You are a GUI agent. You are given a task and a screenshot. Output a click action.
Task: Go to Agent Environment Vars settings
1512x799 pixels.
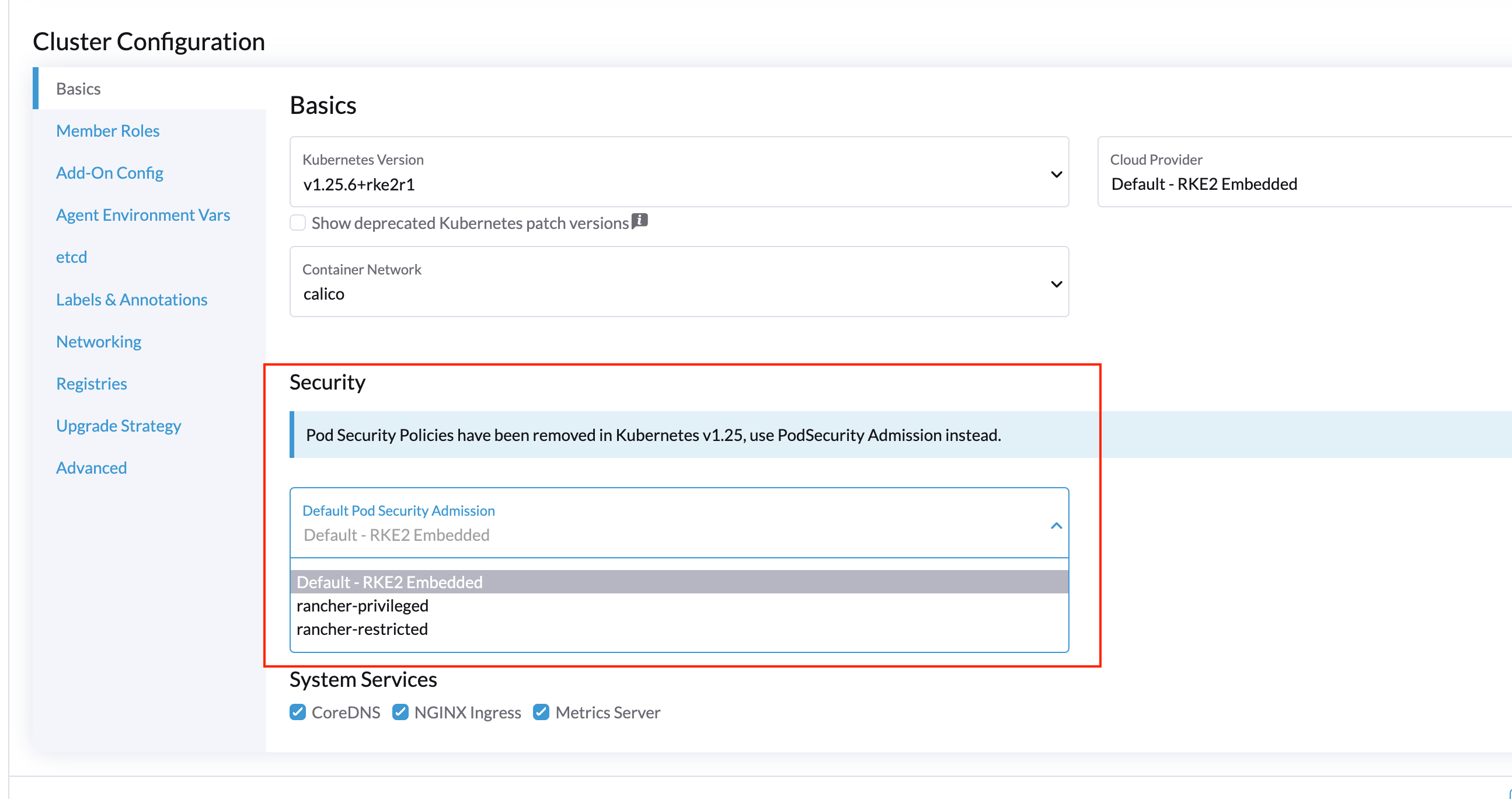[142, 215]
